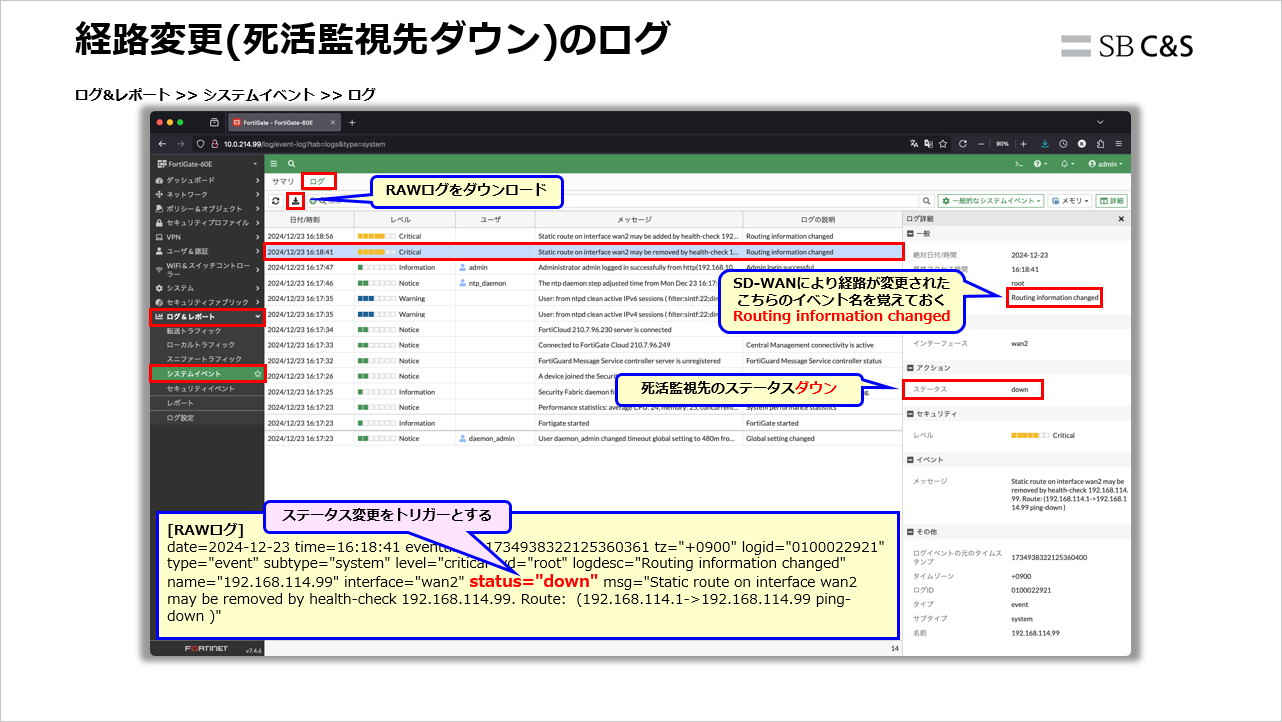Select the 16:17:47 admin login row

pos(583,267)
